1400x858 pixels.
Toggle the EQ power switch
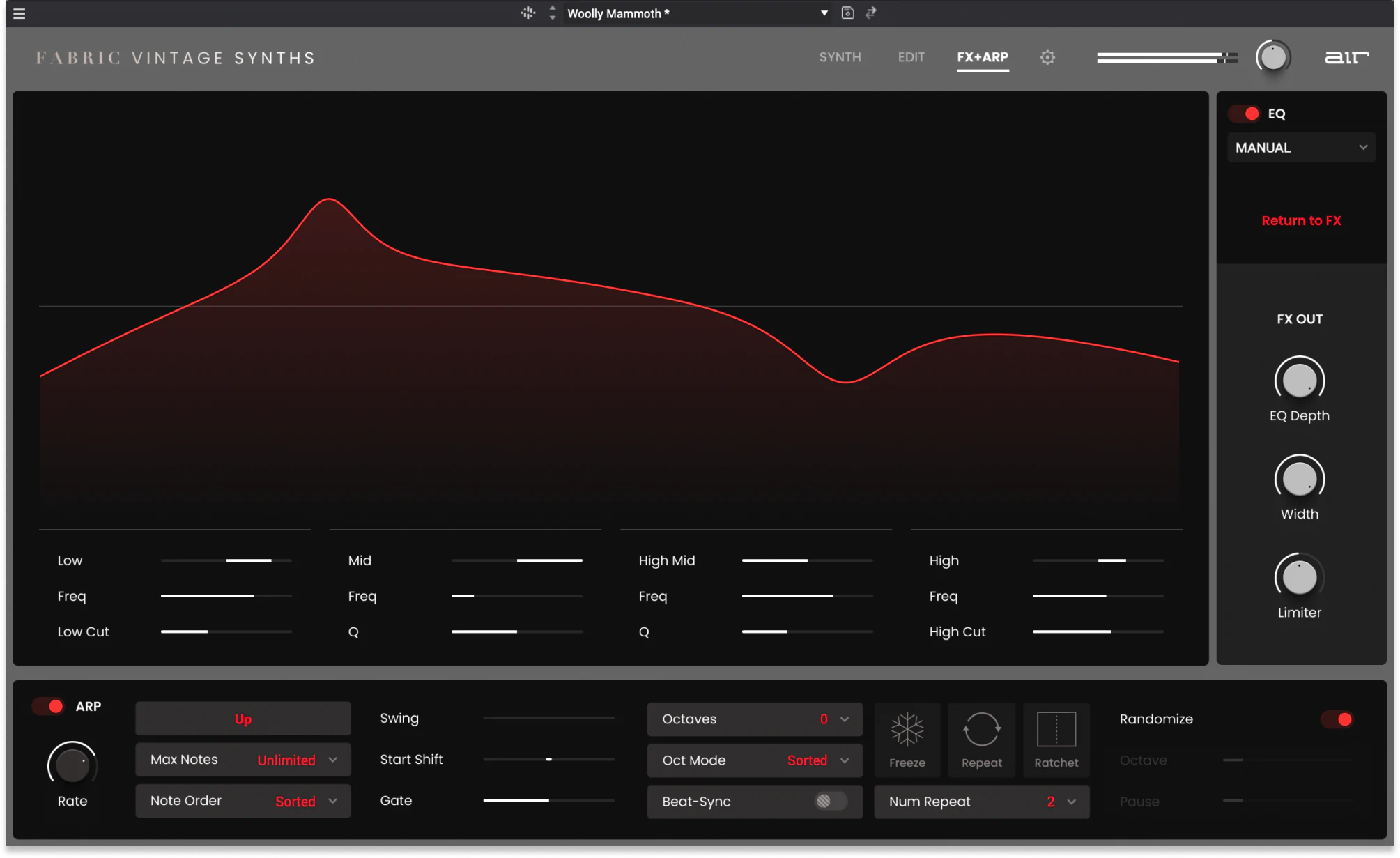click(1245, 114)
